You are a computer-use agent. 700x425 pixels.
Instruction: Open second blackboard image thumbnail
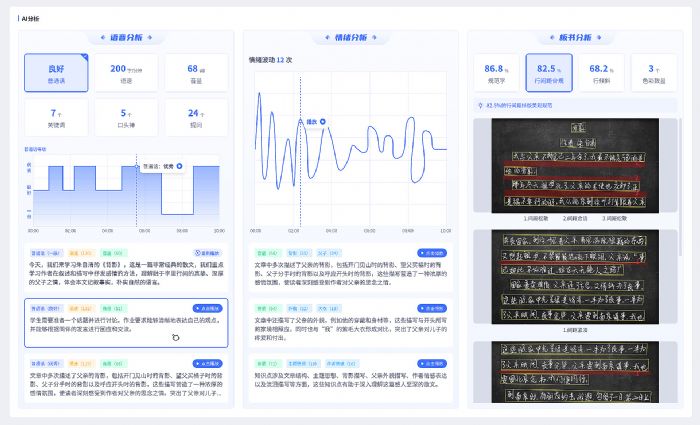click(x=575, y=277)
